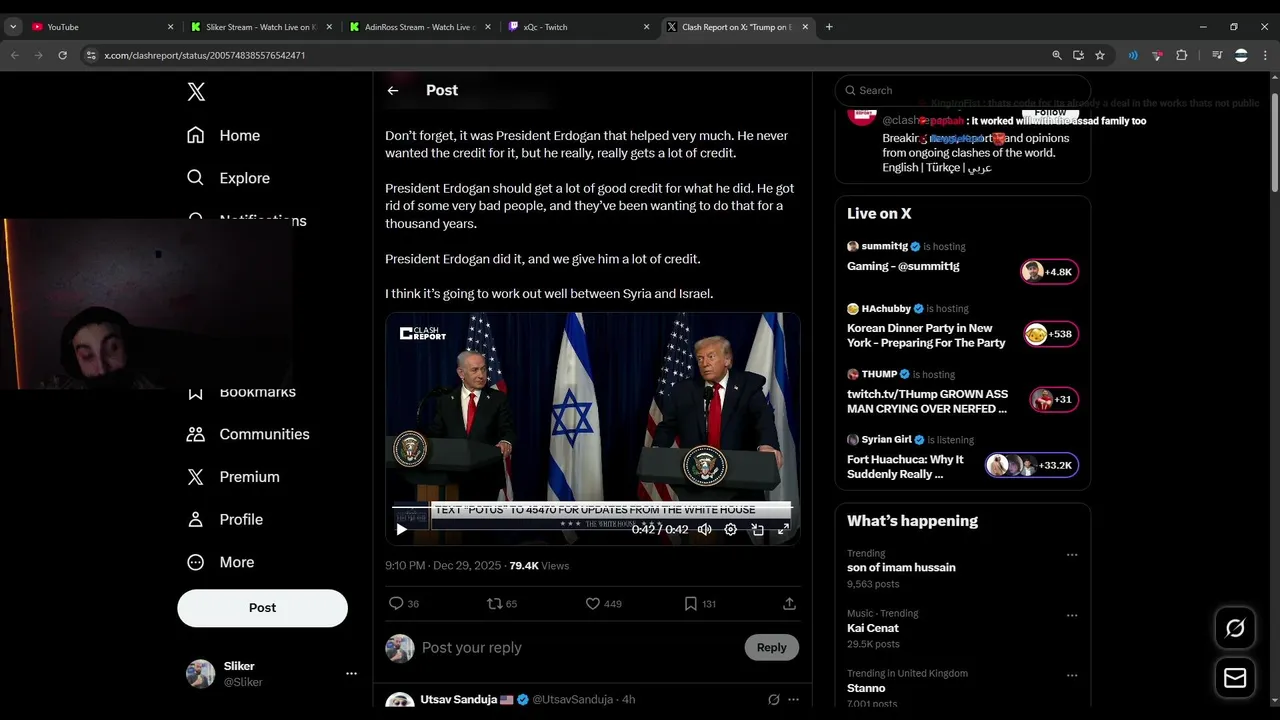Click the X Search box
This screenshot has width=1280, height=720.
(x=963, y=90)
